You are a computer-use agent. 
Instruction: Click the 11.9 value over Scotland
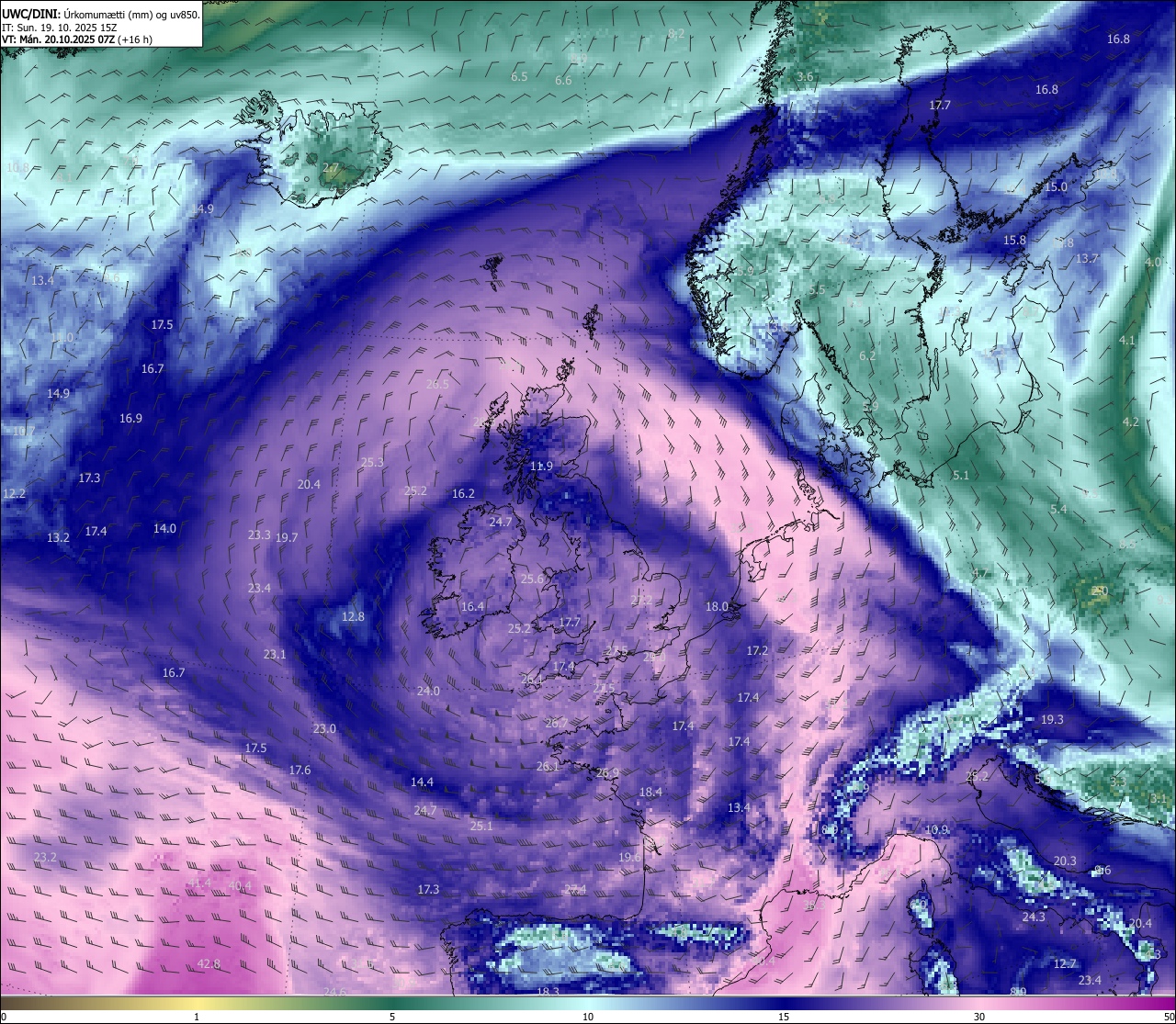click(542, 466)
